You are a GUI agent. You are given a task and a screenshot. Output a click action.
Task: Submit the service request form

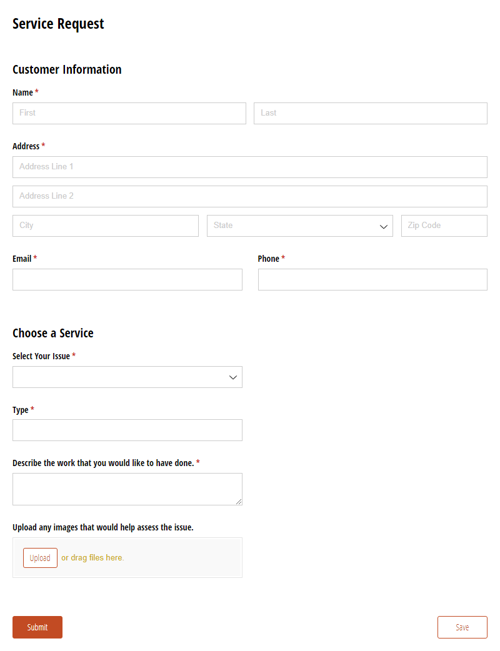click(37, 627)
